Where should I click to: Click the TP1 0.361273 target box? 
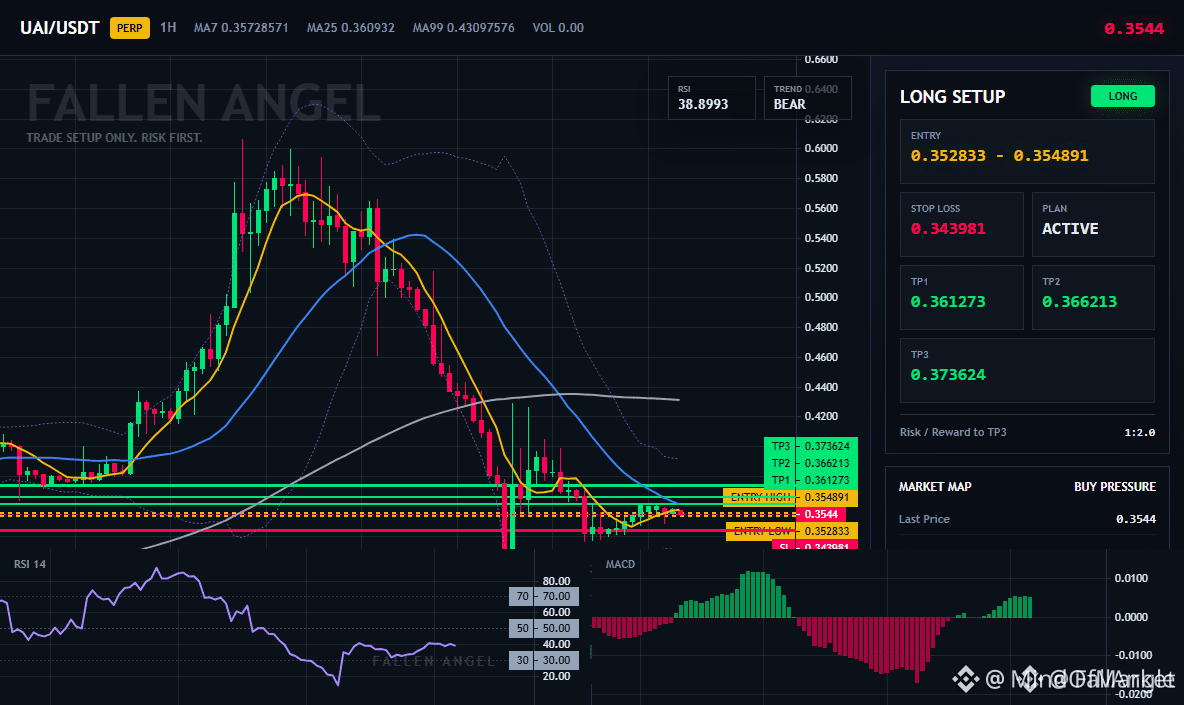point(961,297)
